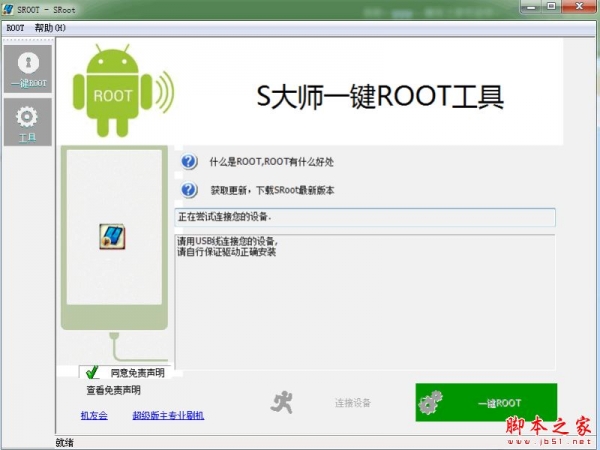Minimize the SROOT window
Image resolution: width=600 pixels, height=450 pixels.
click(x=532, y=7)
